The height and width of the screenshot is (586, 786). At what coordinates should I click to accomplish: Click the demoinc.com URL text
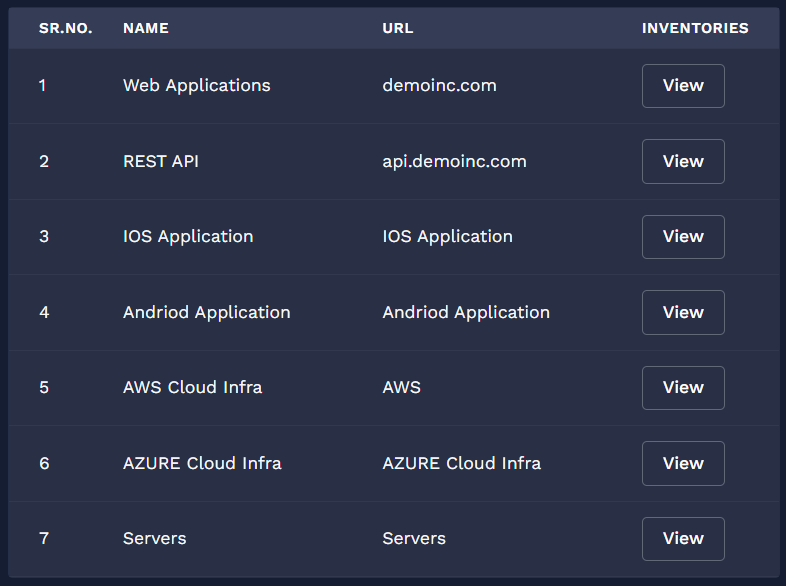439,86
